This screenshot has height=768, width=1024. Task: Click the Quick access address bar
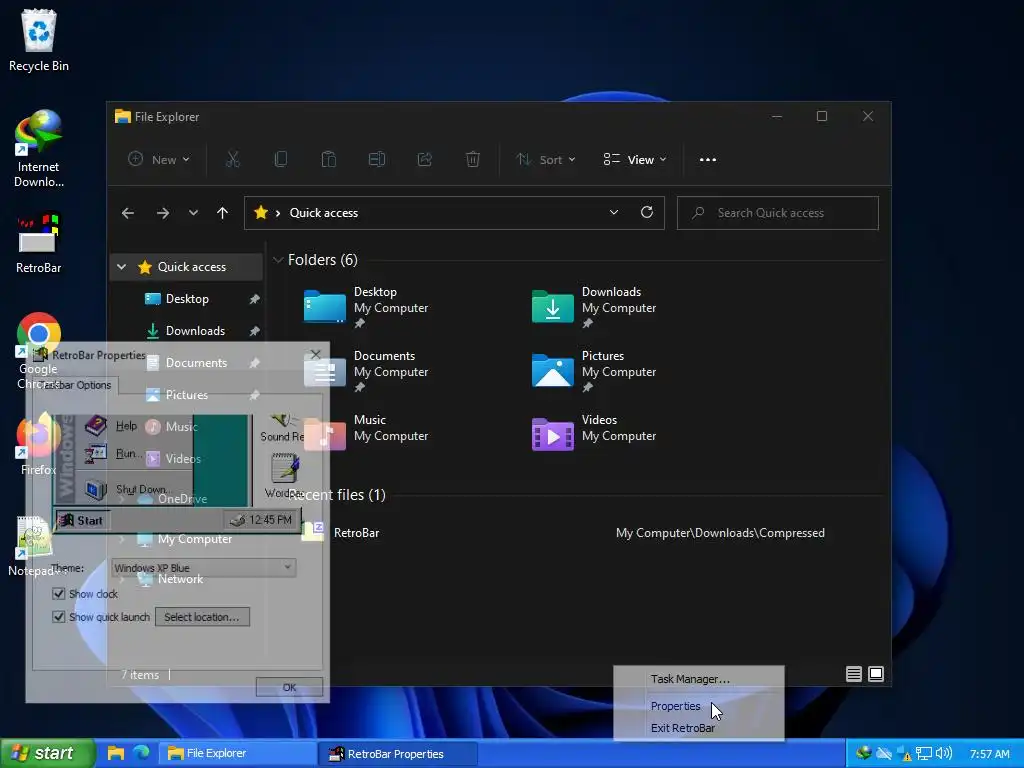click(x=454, y=213)
